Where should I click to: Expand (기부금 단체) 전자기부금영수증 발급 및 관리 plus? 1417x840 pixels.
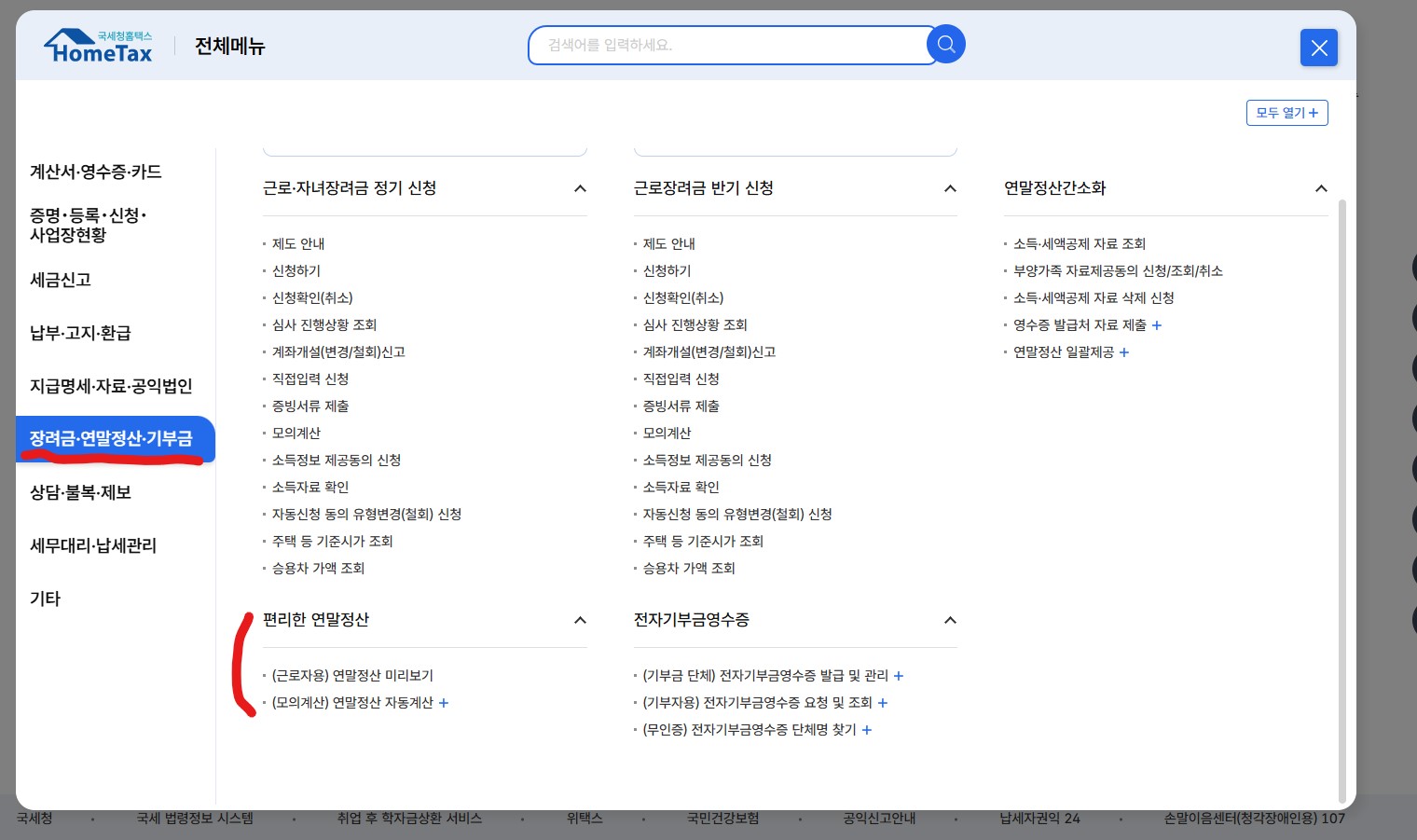(899, 676)
